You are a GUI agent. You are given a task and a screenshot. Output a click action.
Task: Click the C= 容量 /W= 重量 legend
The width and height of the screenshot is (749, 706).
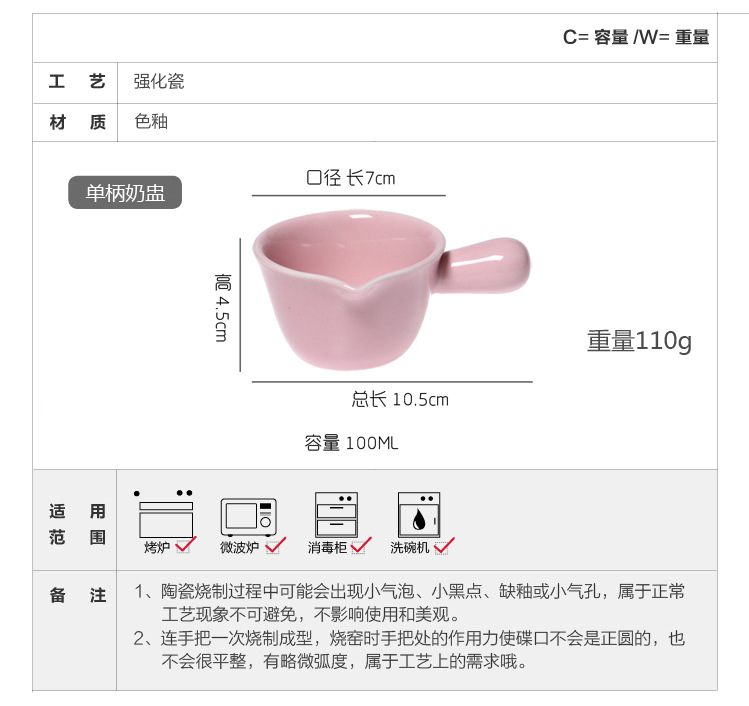(636, 37)
